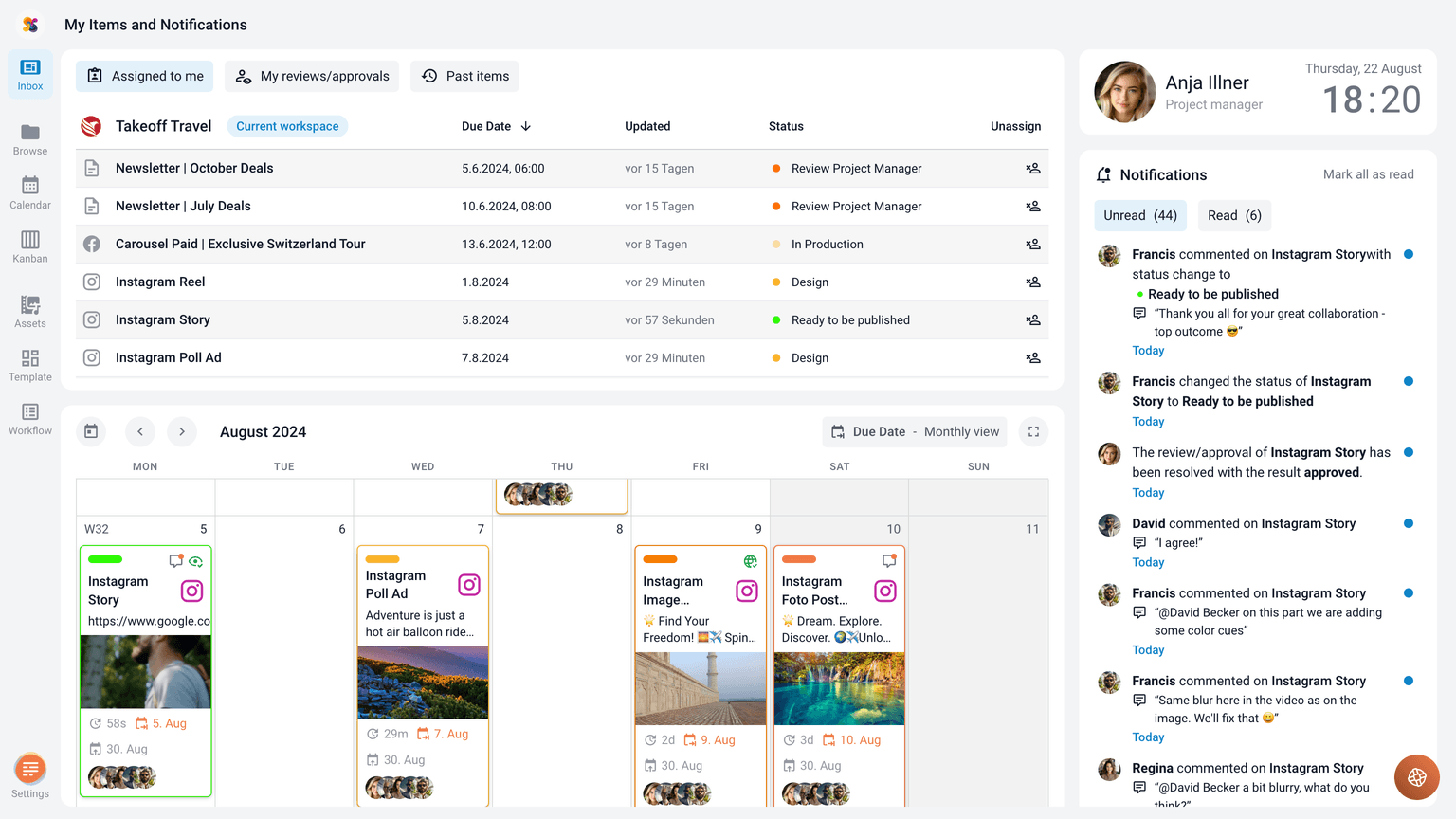Open the Inbox sidebar item

[30, 75]
